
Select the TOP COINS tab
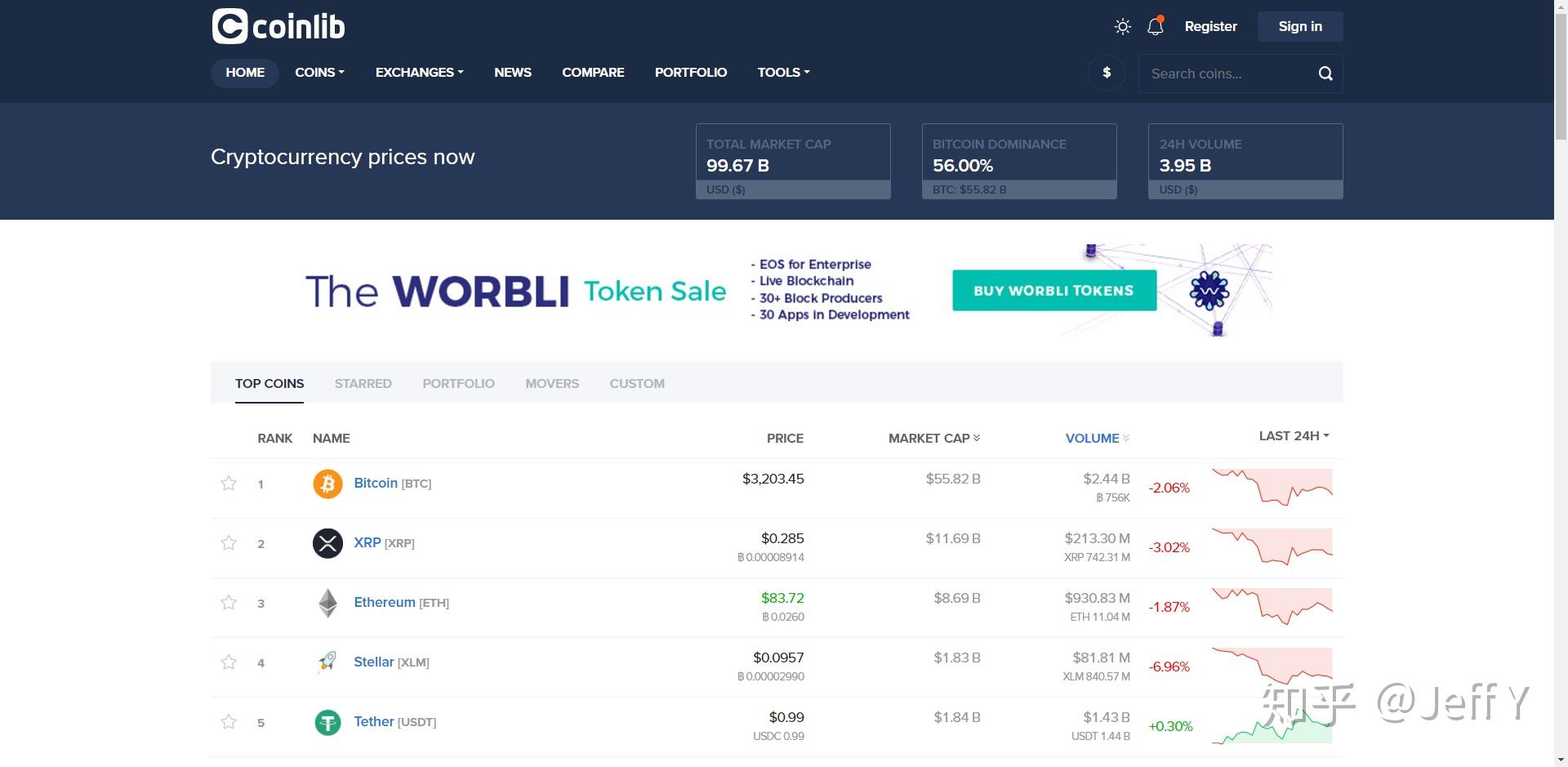pyautogui.click(x=269, y=384)
